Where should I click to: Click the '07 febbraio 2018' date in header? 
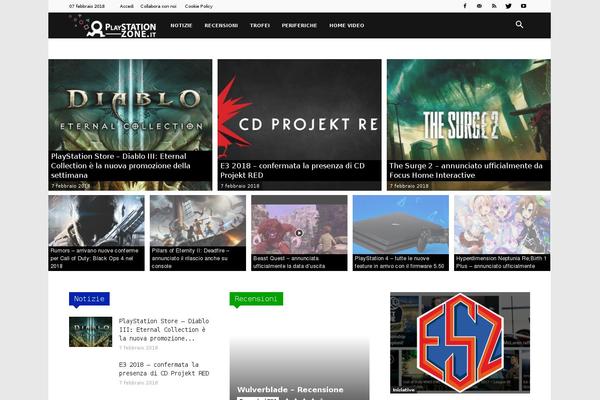point(87,6)
